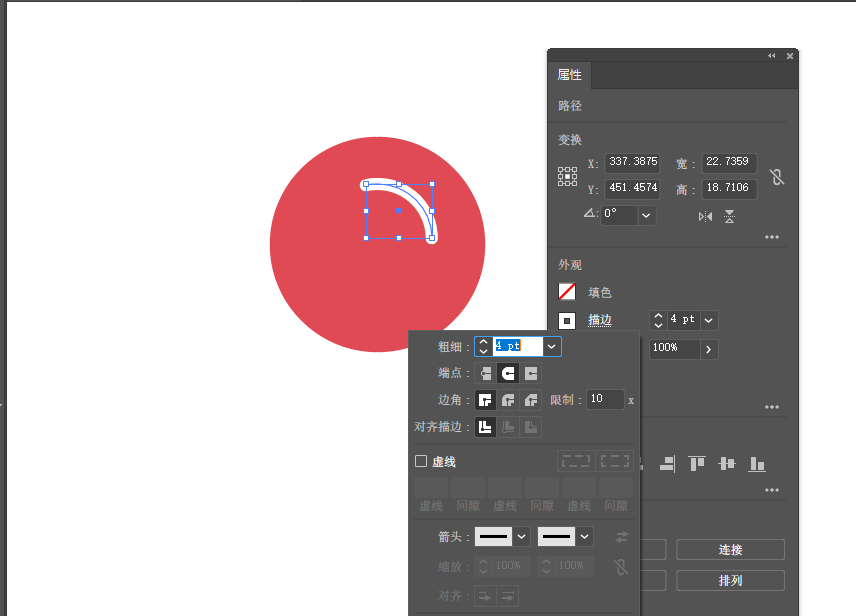
Task: Select dash option preserving exact lengths
Action: [576, 461]
